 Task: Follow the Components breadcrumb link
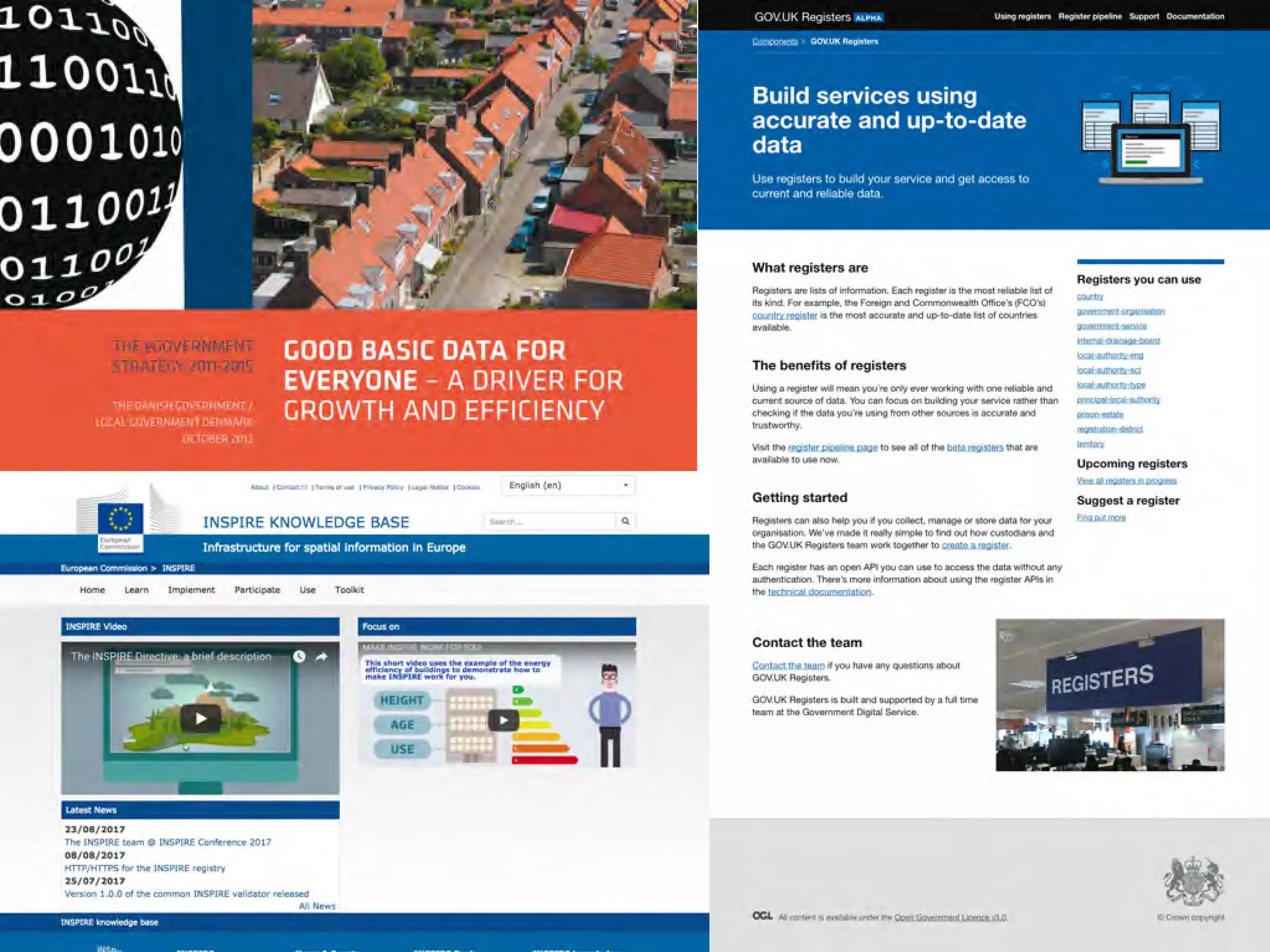pos(775,42)
